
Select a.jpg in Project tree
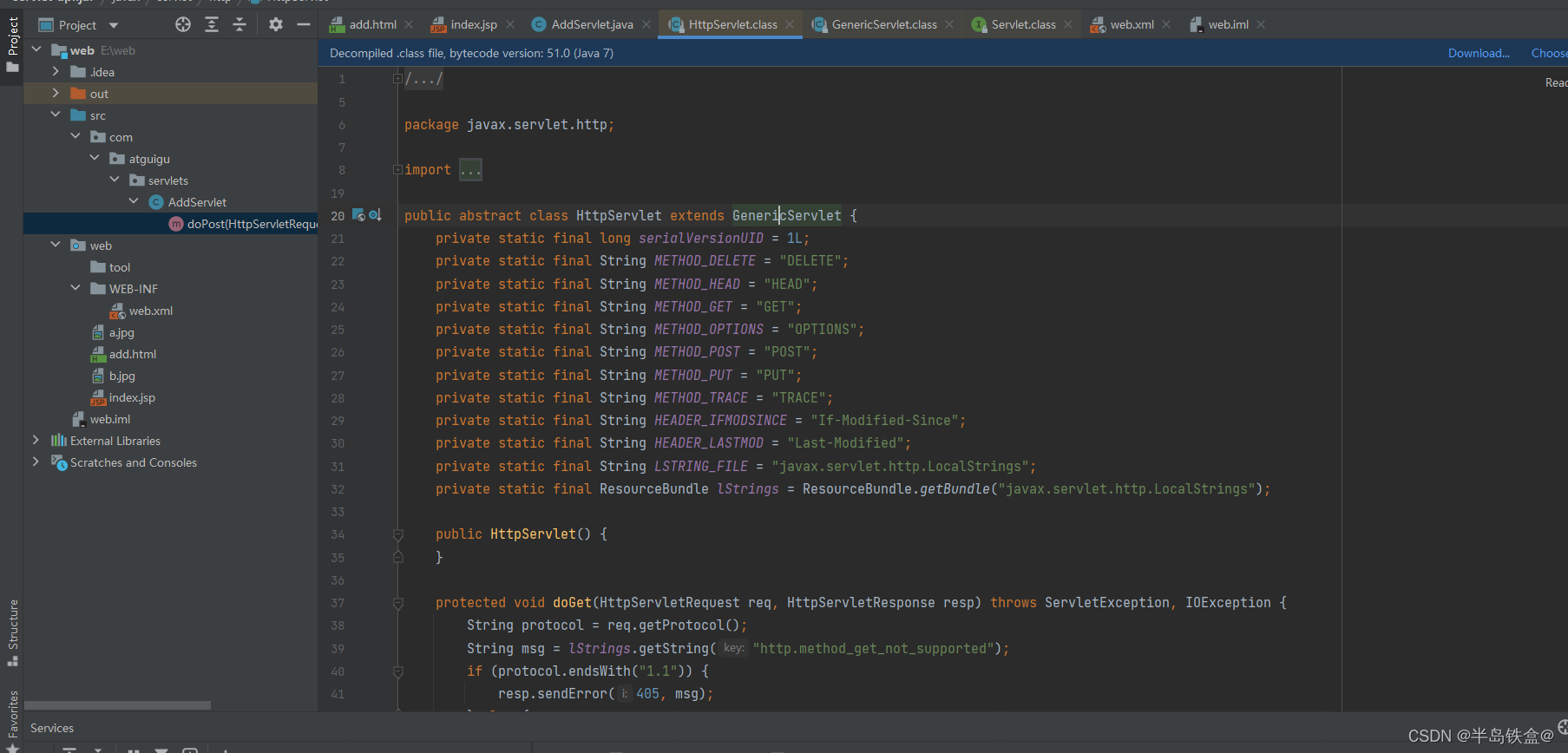click(x=121, y=332)
